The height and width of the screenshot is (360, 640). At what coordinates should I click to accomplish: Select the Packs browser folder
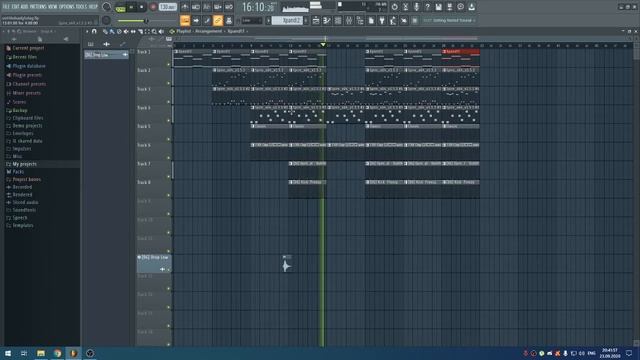pyautogui.click(x=18, y=172)
